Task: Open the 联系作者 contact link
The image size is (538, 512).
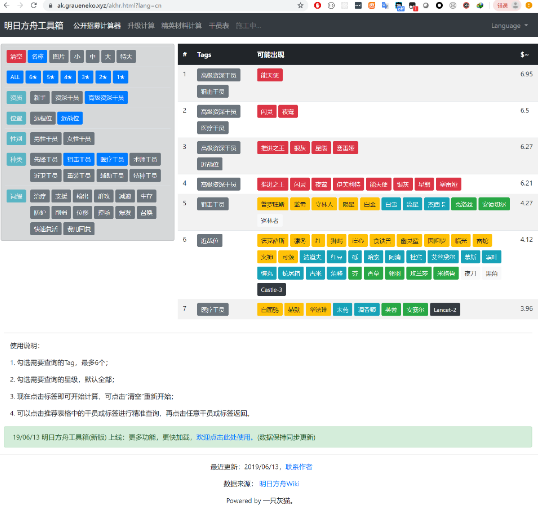Action: [299, 467]
